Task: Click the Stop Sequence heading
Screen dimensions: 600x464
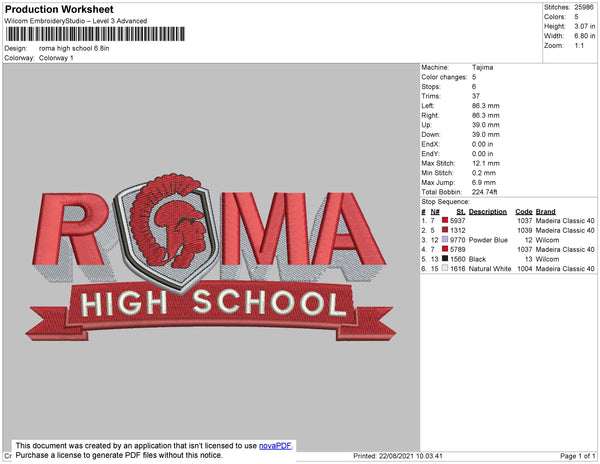Action: point(445,202)
